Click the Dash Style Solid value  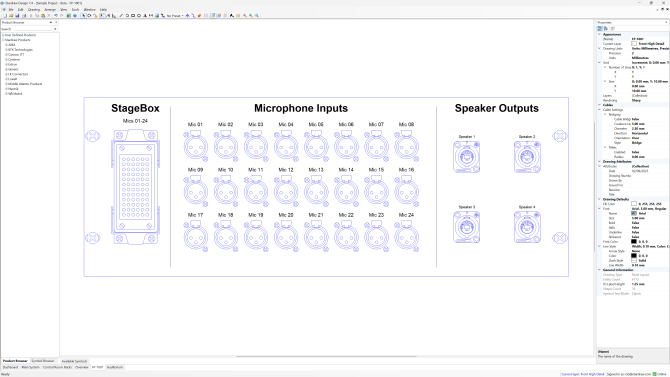point(642,260)
